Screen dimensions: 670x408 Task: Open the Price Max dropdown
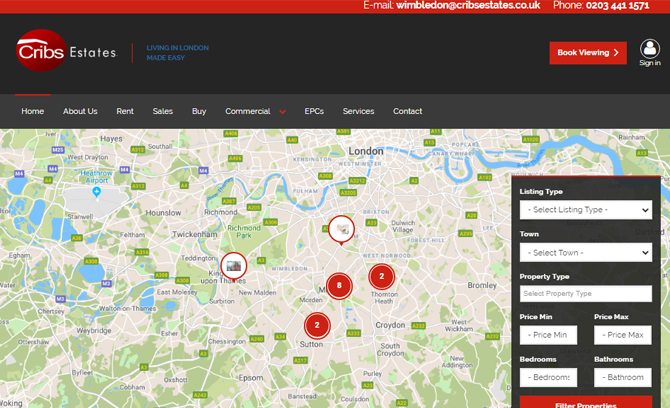click(623, 335)
